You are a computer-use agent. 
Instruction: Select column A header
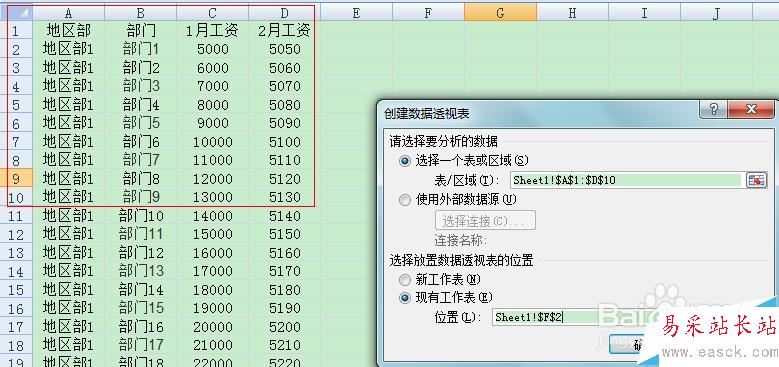pos(69,12)
